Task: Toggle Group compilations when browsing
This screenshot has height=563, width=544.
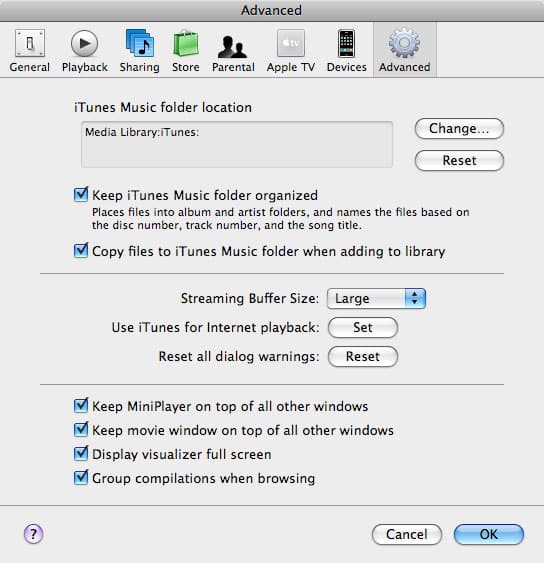Action: coord(81,478)
